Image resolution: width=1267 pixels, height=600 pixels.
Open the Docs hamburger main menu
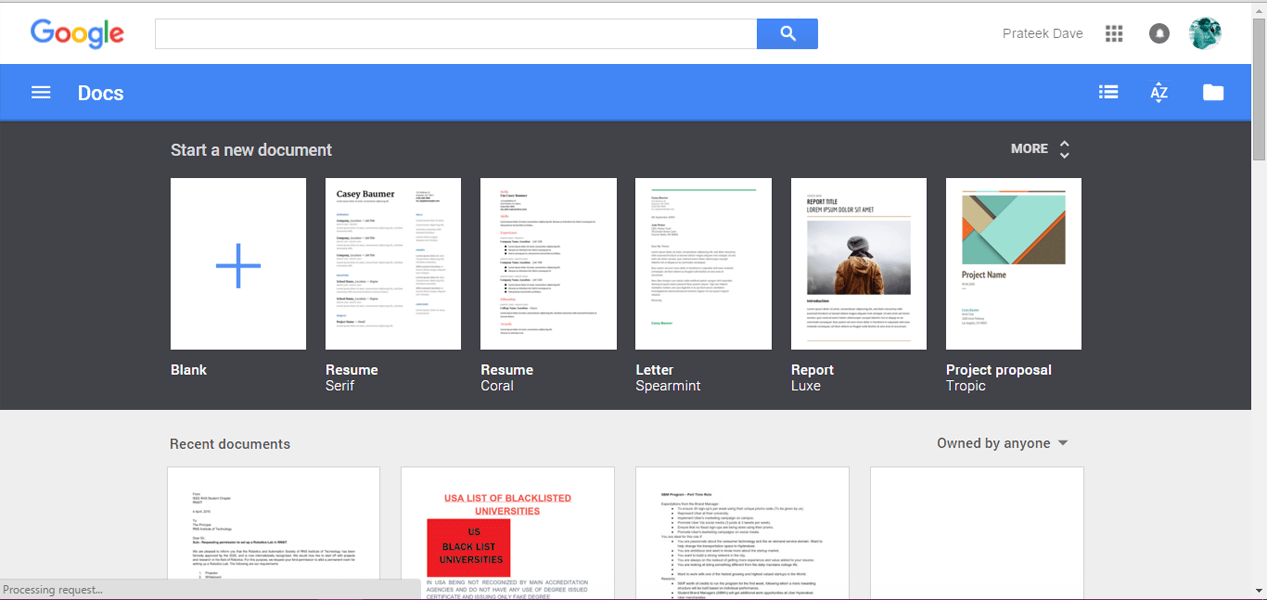pos(41,93)
